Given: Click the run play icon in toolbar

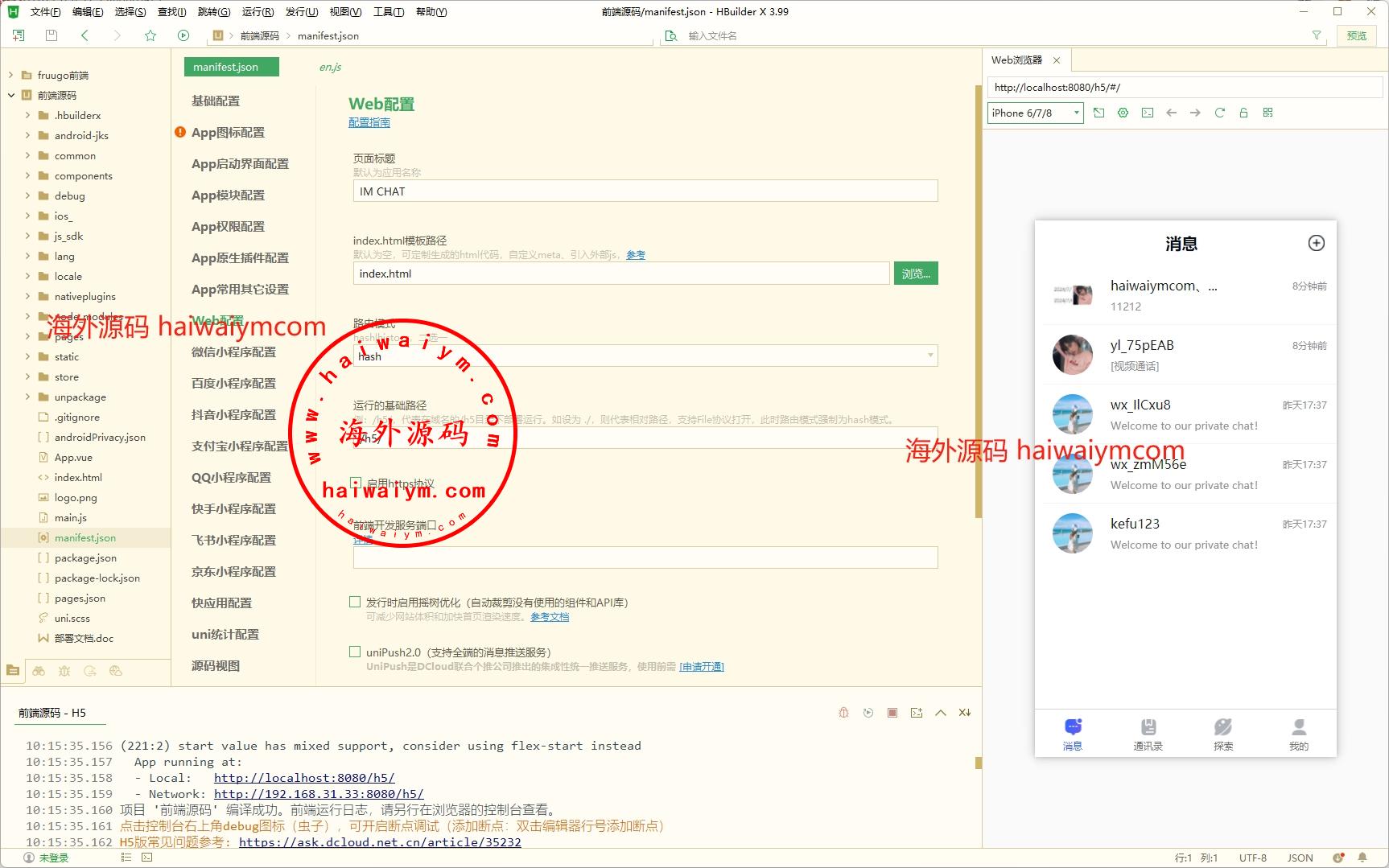Looking at the screenshot, I should pos(183,35).
